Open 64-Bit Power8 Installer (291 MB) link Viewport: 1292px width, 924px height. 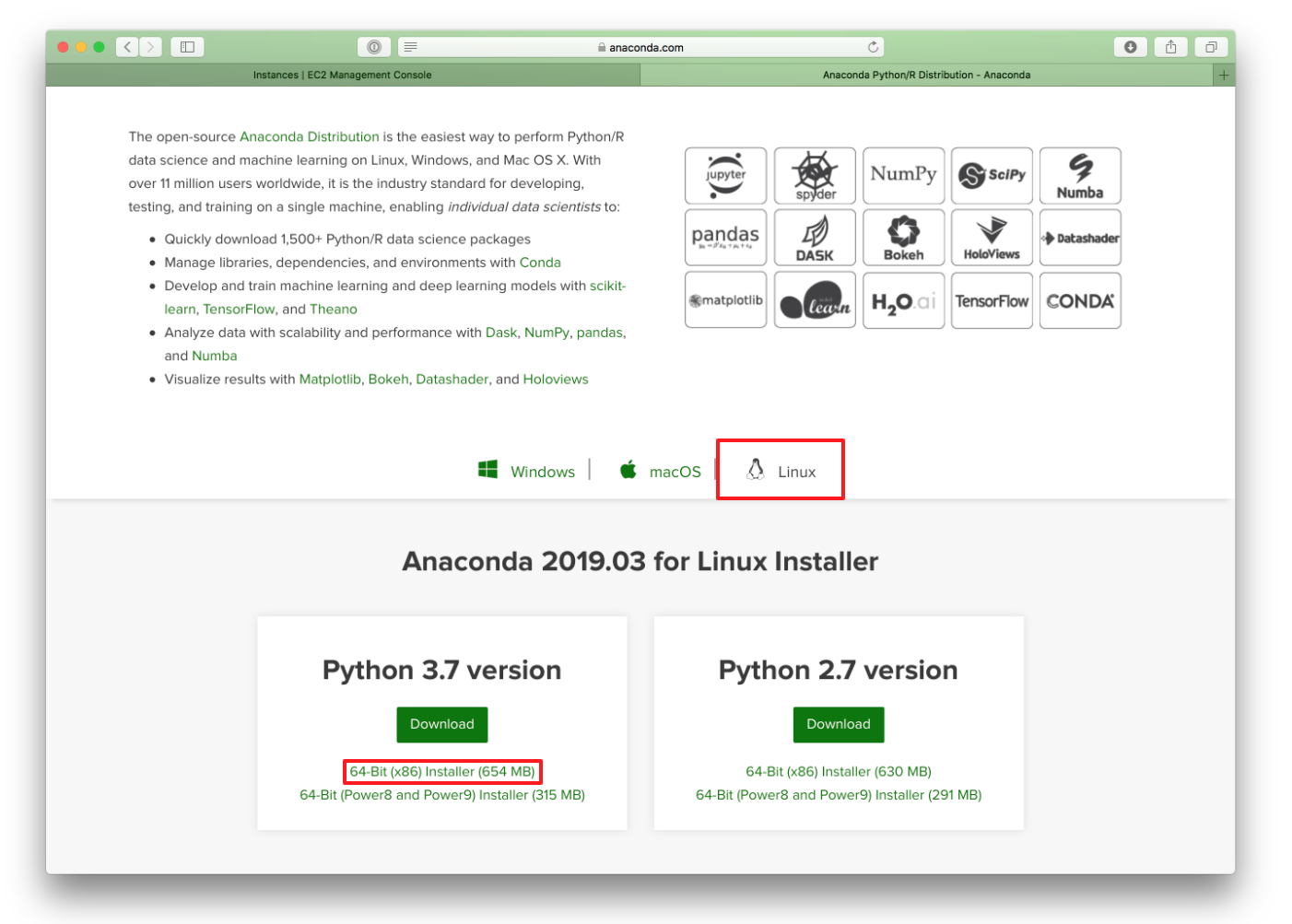pos(839,795)
